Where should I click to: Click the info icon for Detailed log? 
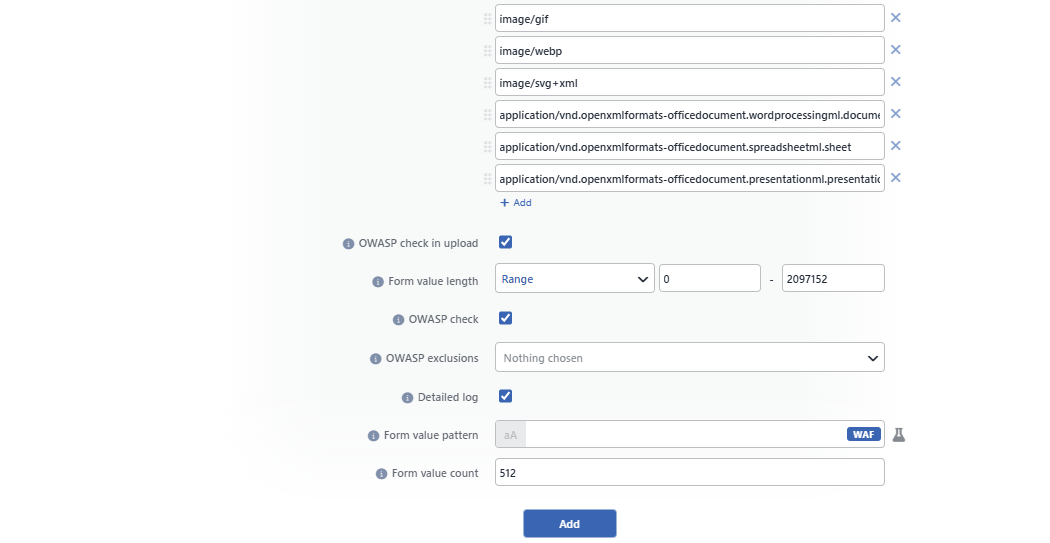coord(407,398)
